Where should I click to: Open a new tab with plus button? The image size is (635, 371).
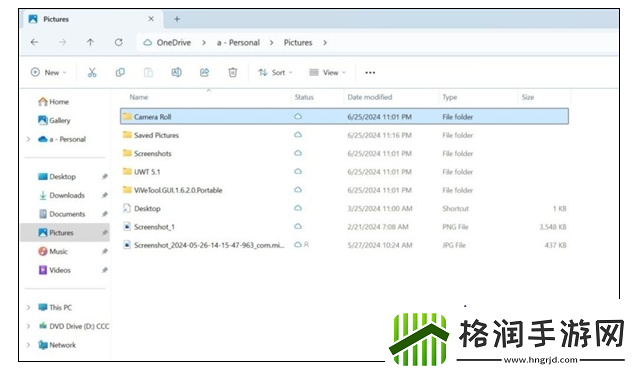(x=177, y=19)
